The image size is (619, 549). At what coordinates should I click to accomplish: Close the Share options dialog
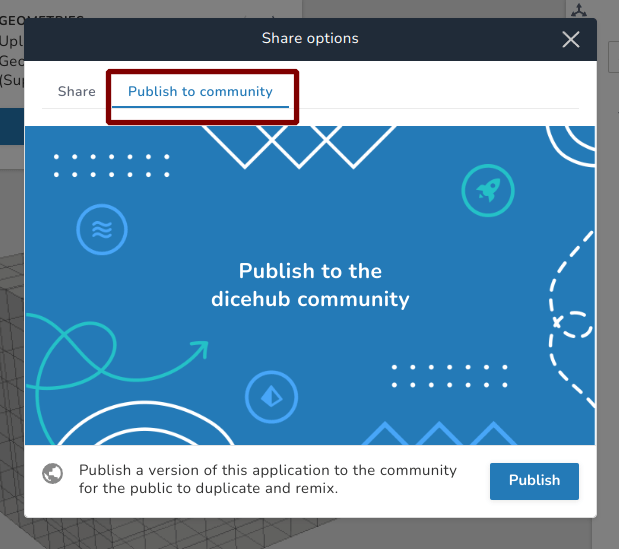pos(571,39)
